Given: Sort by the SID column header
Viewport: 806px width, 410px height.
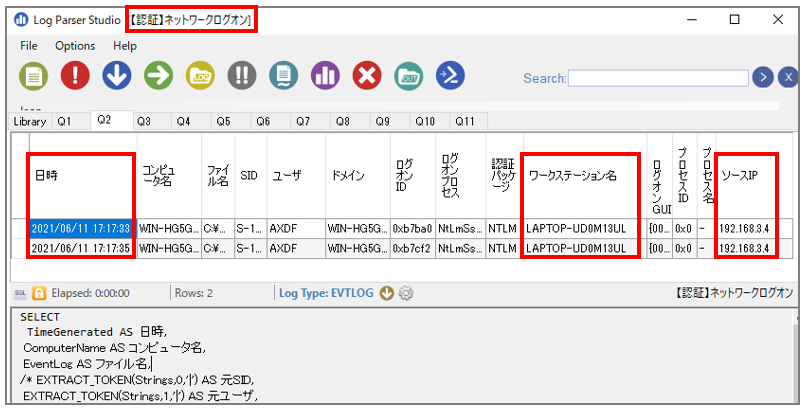Looking at the screenshot, I should point(250,176).
